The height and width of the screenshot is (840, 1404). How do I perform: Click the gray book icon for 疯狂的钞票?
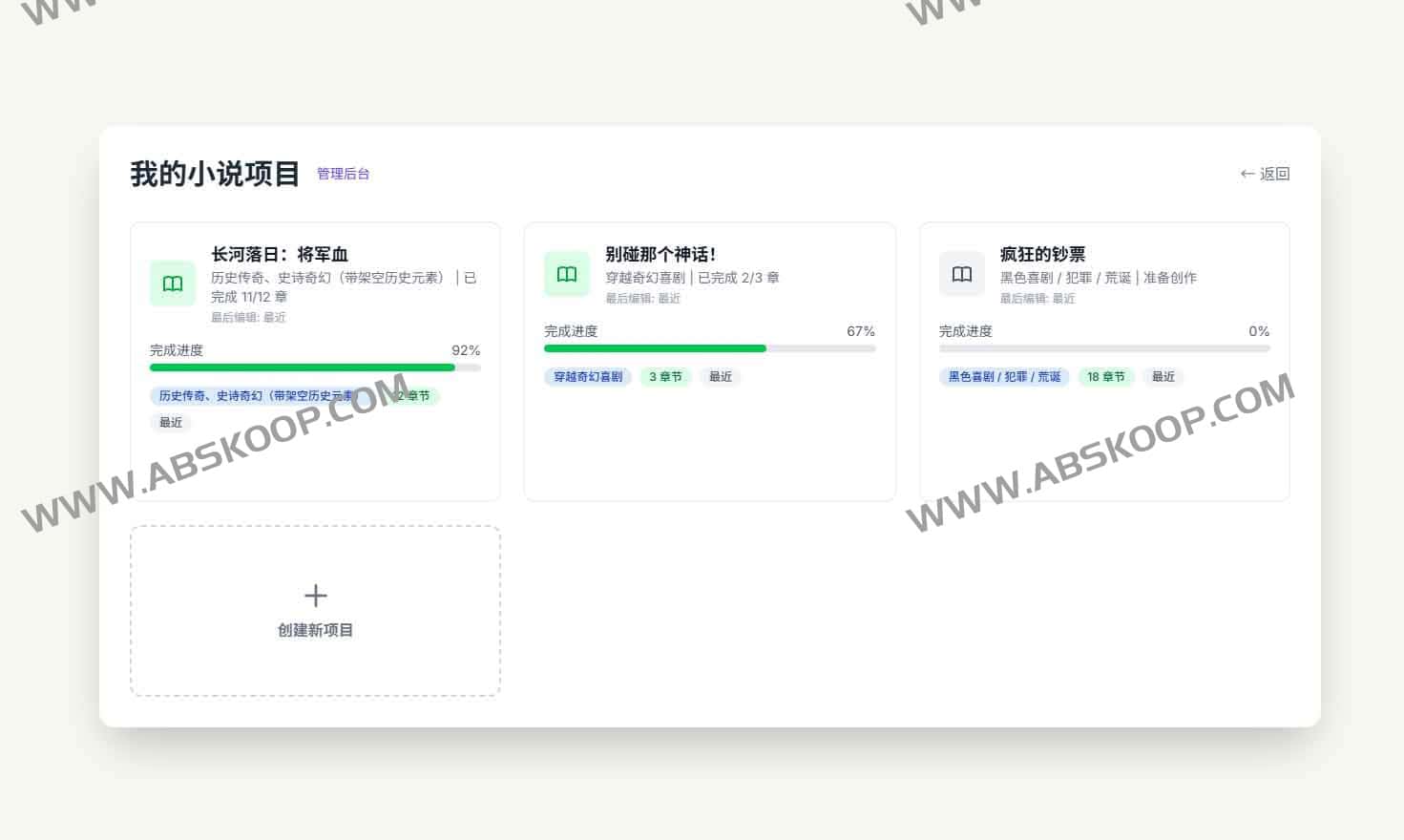point(961,275)
